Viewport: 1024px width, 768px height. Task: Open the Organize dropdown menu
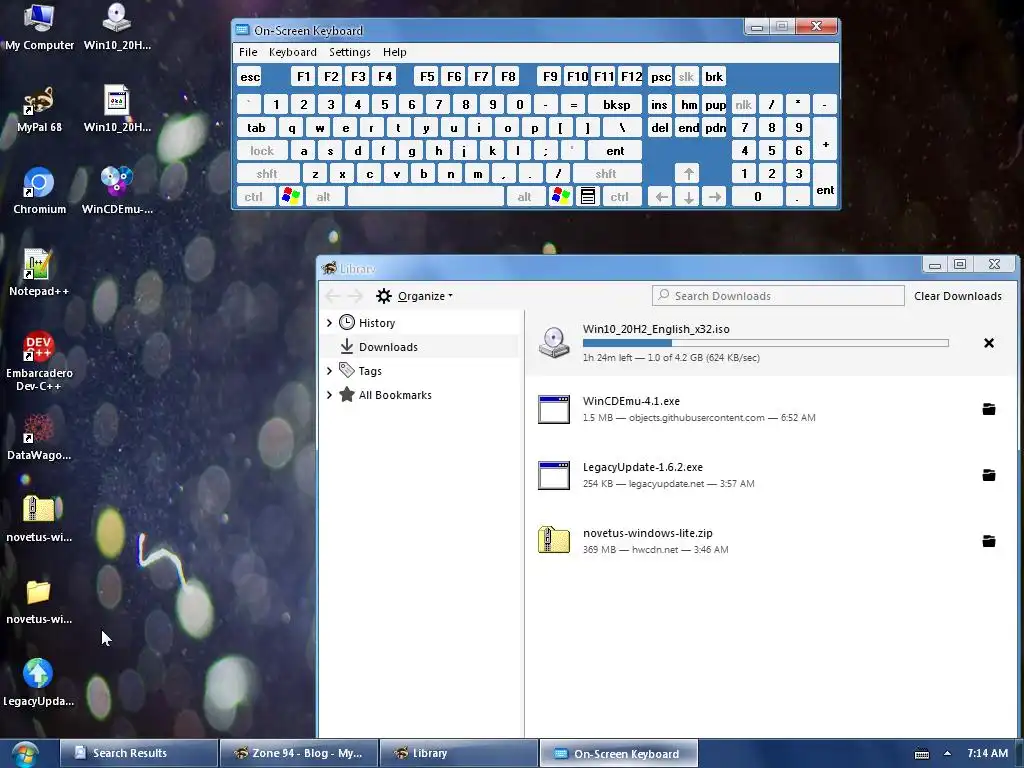click(425, 296)
